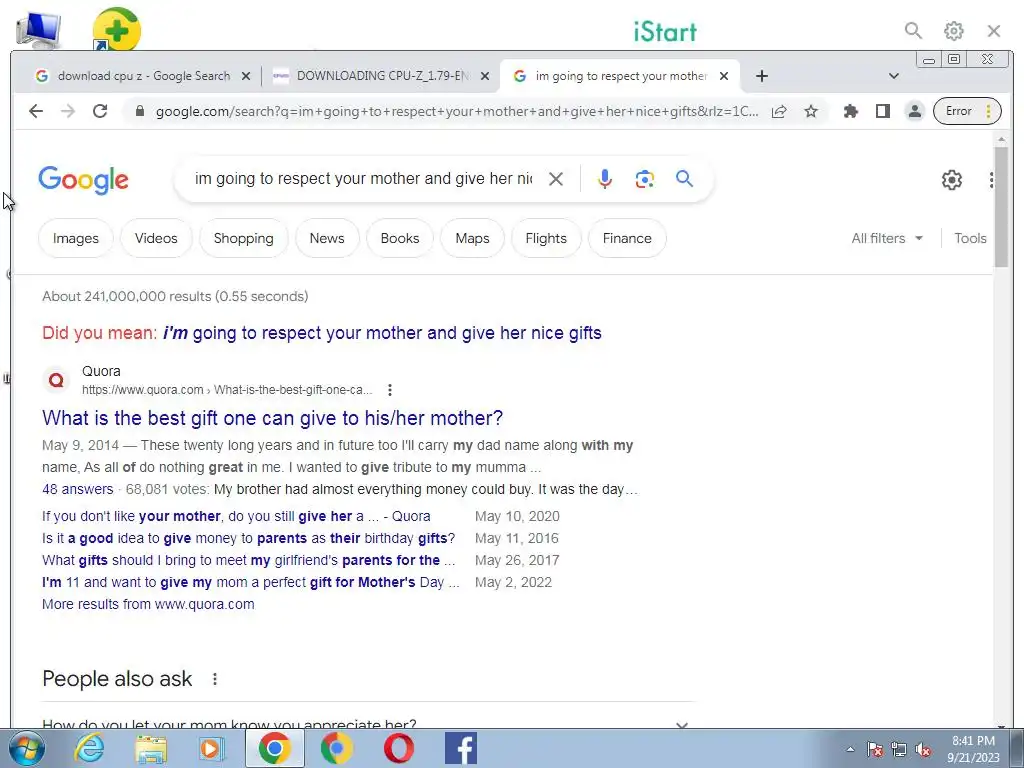Viewport: 1024px width, 768px height.
Task: Reload the page with the refresh icon
Action: pyautogui.click(x=100, y=111)
